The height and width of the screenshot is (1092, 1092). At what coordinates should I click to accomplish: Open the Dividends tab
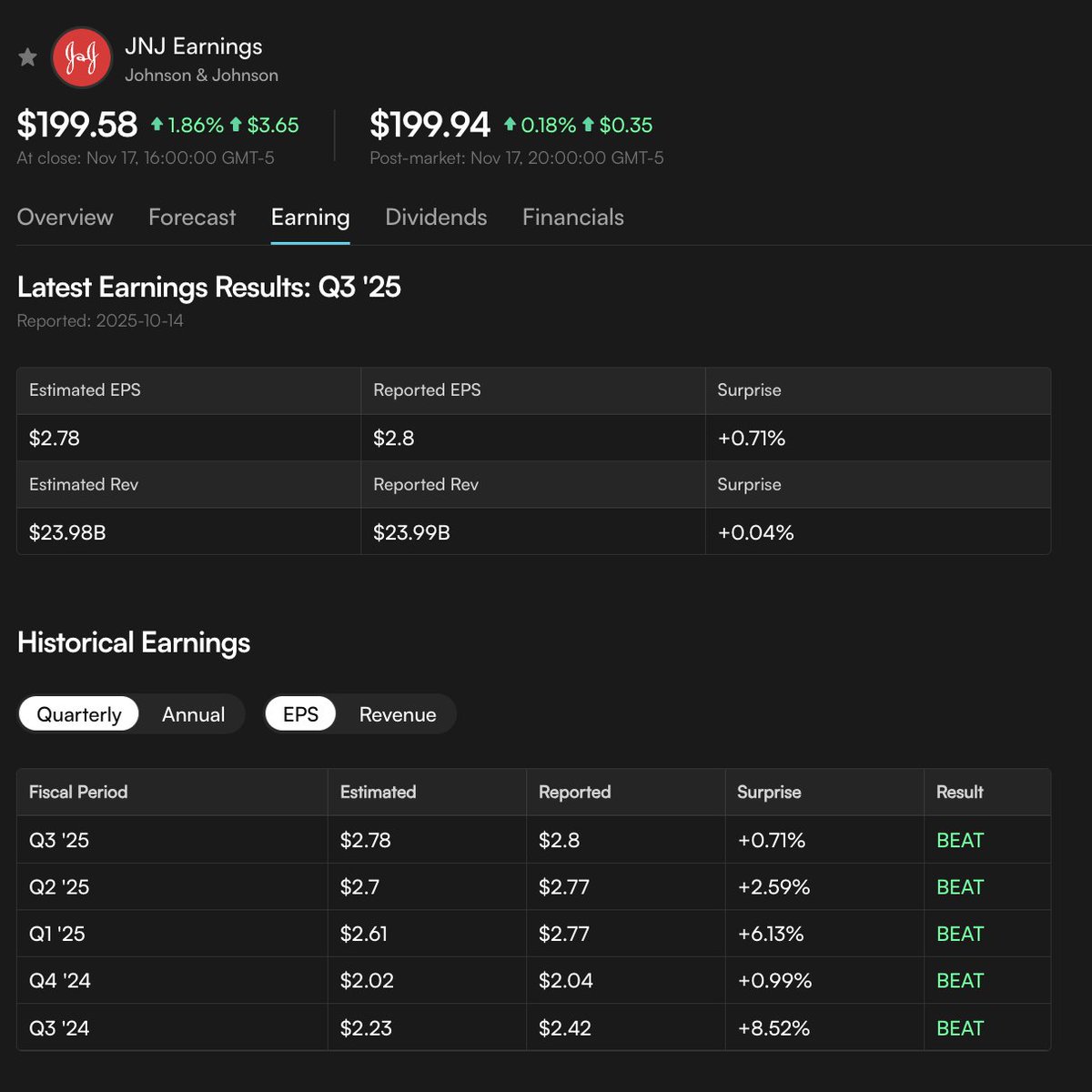[x=436, y=217]
